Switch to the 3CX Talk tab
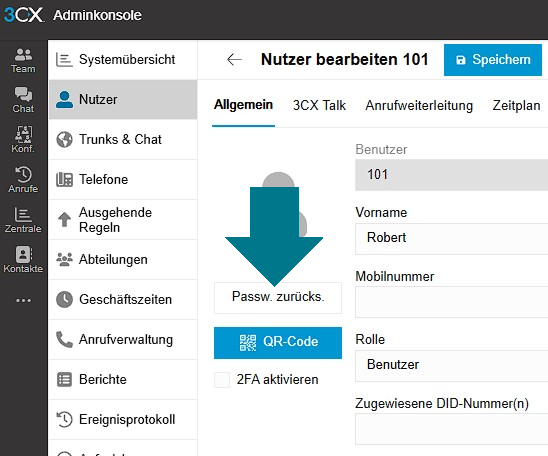The width and height of the screenshot is (548, 456). [x=319, y=105]
